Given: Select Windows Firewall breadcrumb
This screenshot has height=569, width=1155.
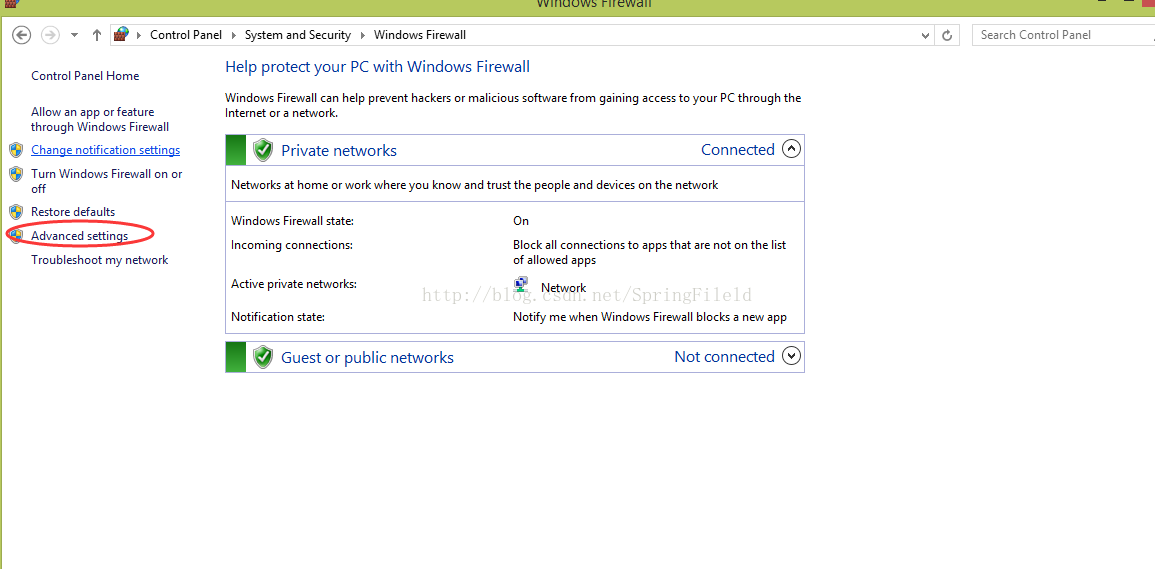Looking at the screenshot, I should pos(420,35).
